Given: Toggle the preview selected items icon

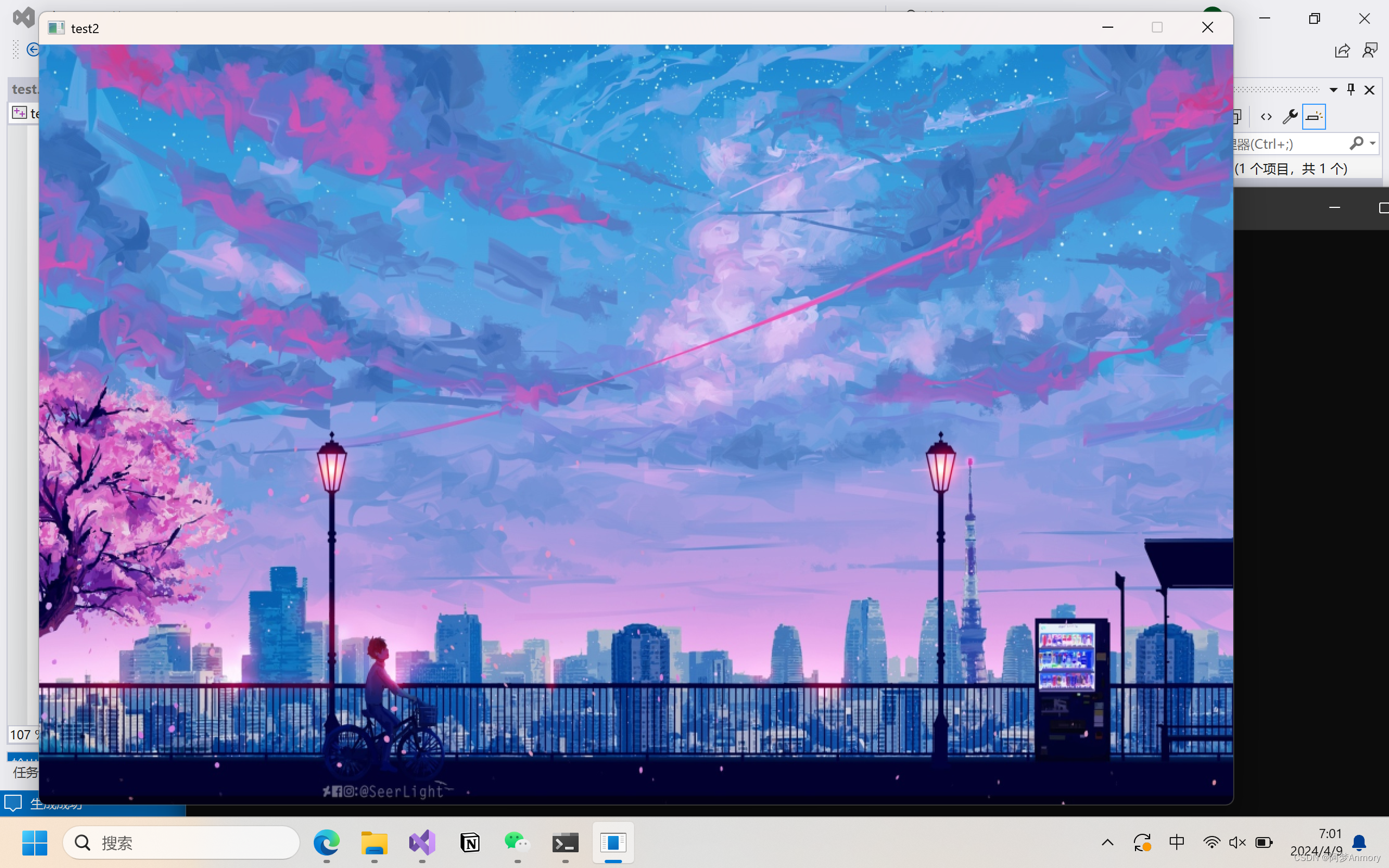Looking at the screenshot, I should pyautogui.click(x=1314, y=117).
